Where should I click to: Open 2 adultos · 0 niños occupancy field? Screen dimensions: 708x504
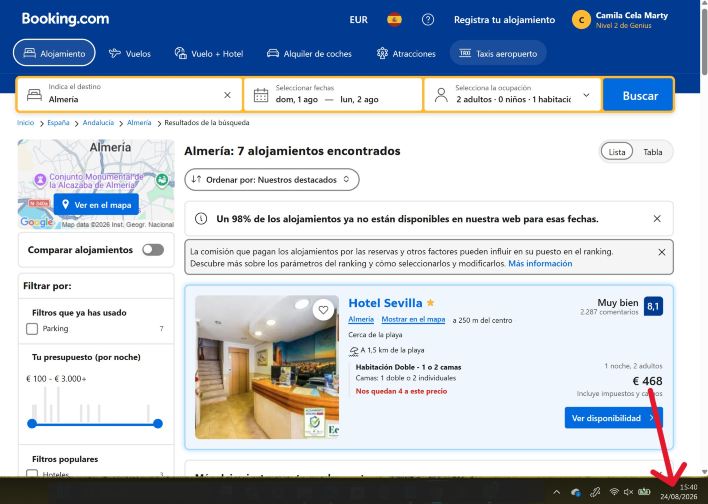[513, 94]
